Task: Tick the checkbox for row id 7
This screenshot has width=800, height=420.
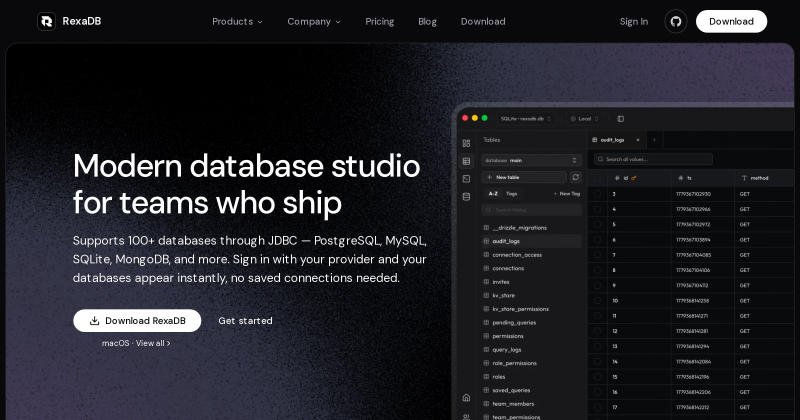Action: click(597, 255)
